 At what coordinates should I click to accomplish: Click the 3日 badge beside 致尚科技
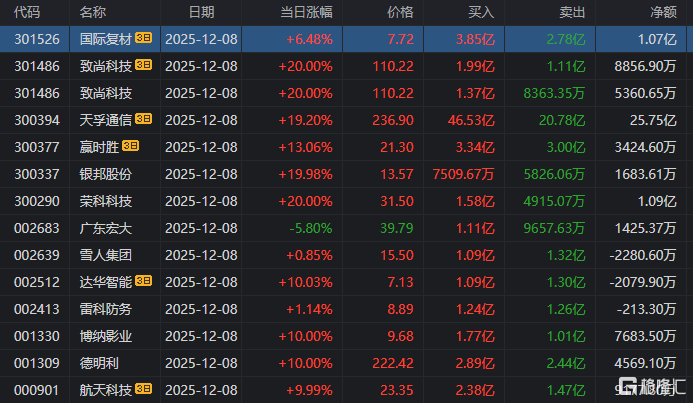point(143,66)
